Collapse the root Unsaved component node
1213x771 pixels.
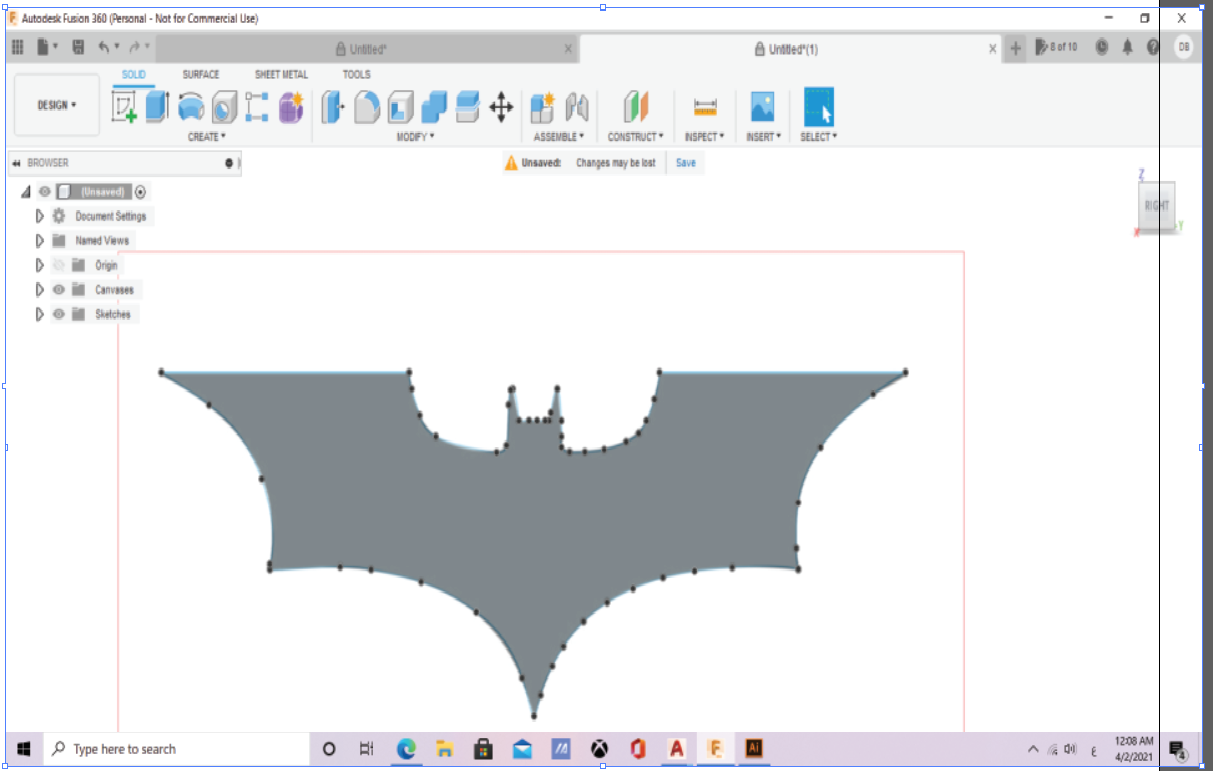26,192
